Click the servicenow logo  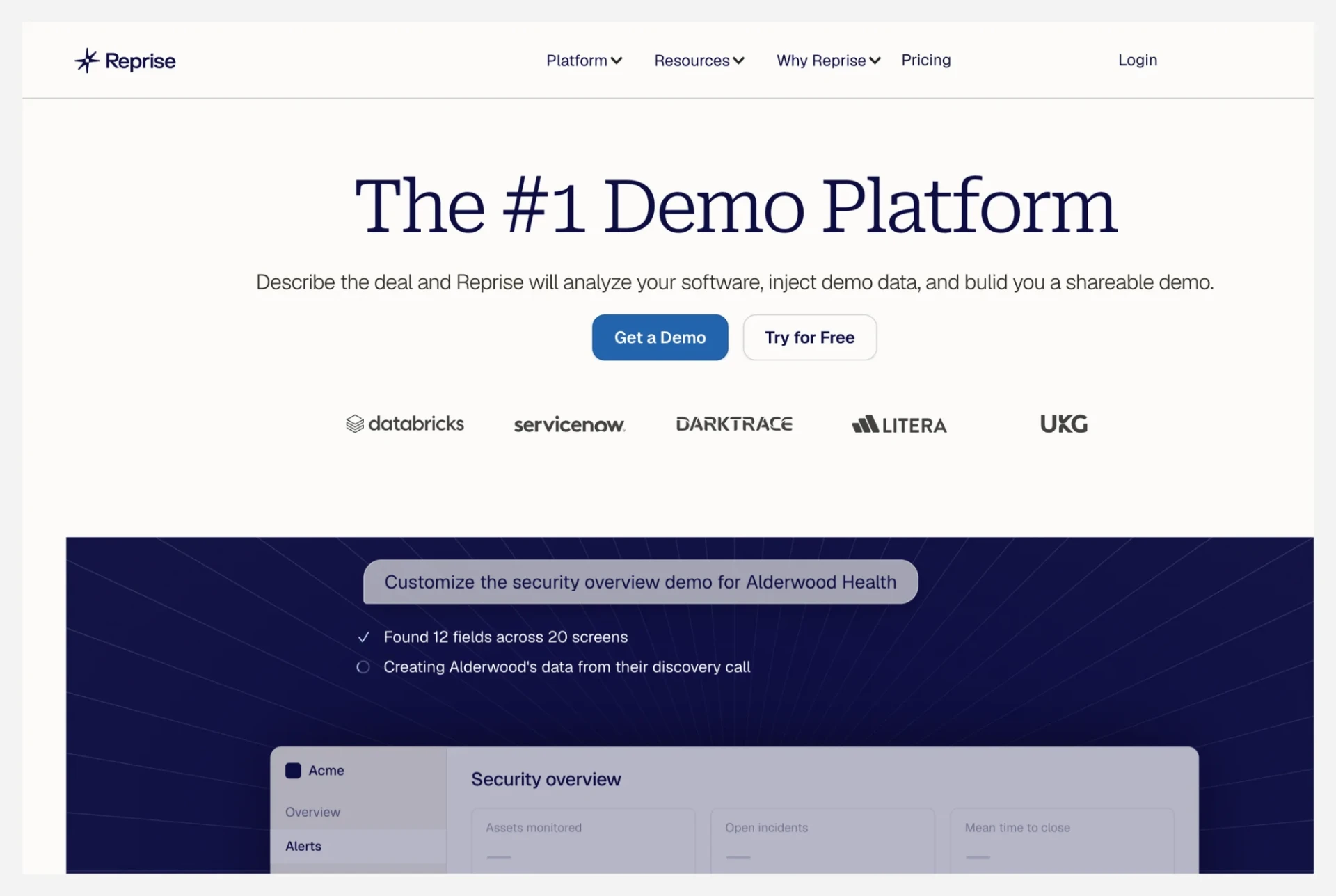569,424
